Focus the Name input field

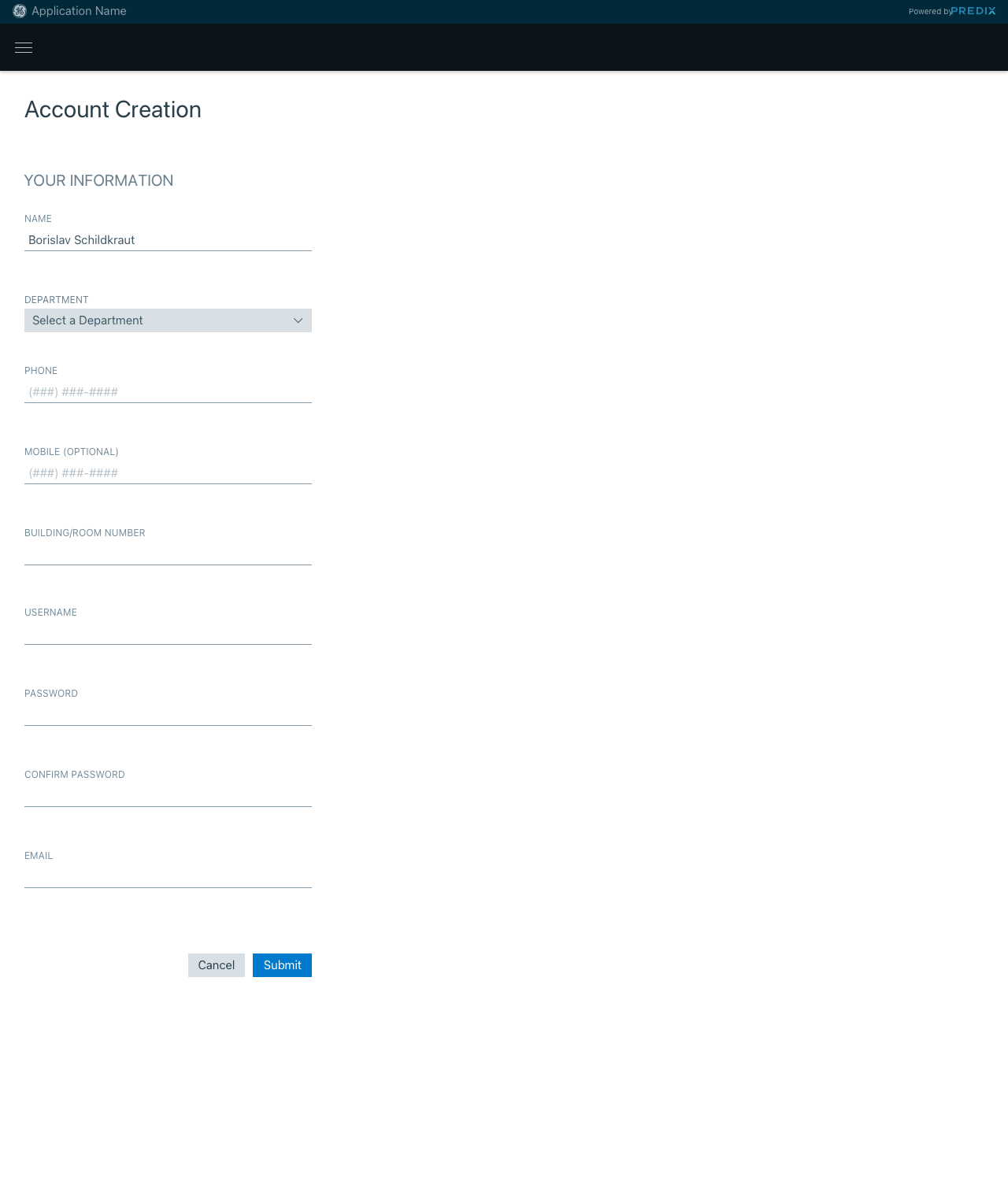(x=168, y=240)
